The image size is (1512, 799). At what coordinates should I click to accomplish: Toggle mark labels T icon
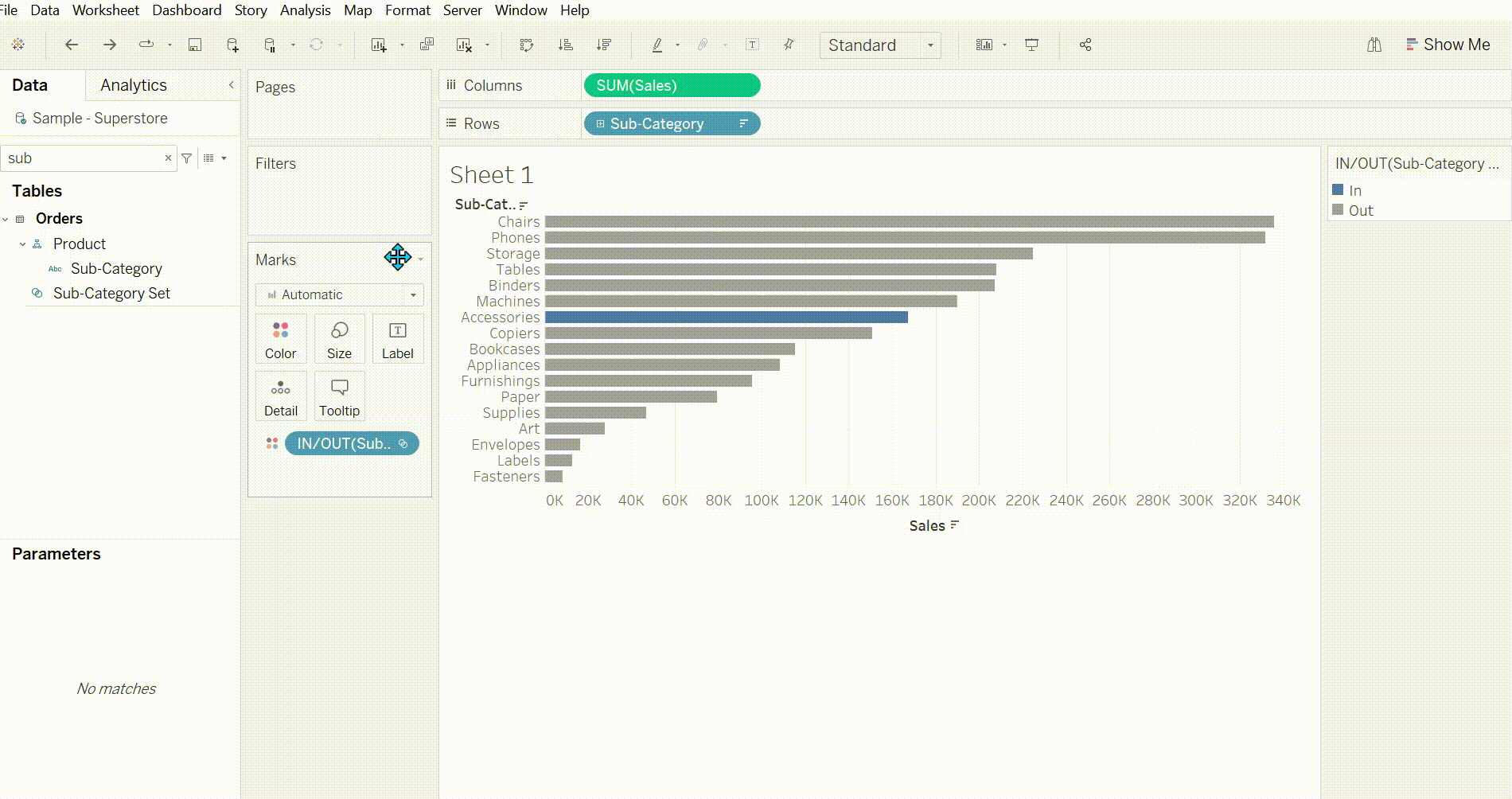pyautogui.click(x=752, y=45)
